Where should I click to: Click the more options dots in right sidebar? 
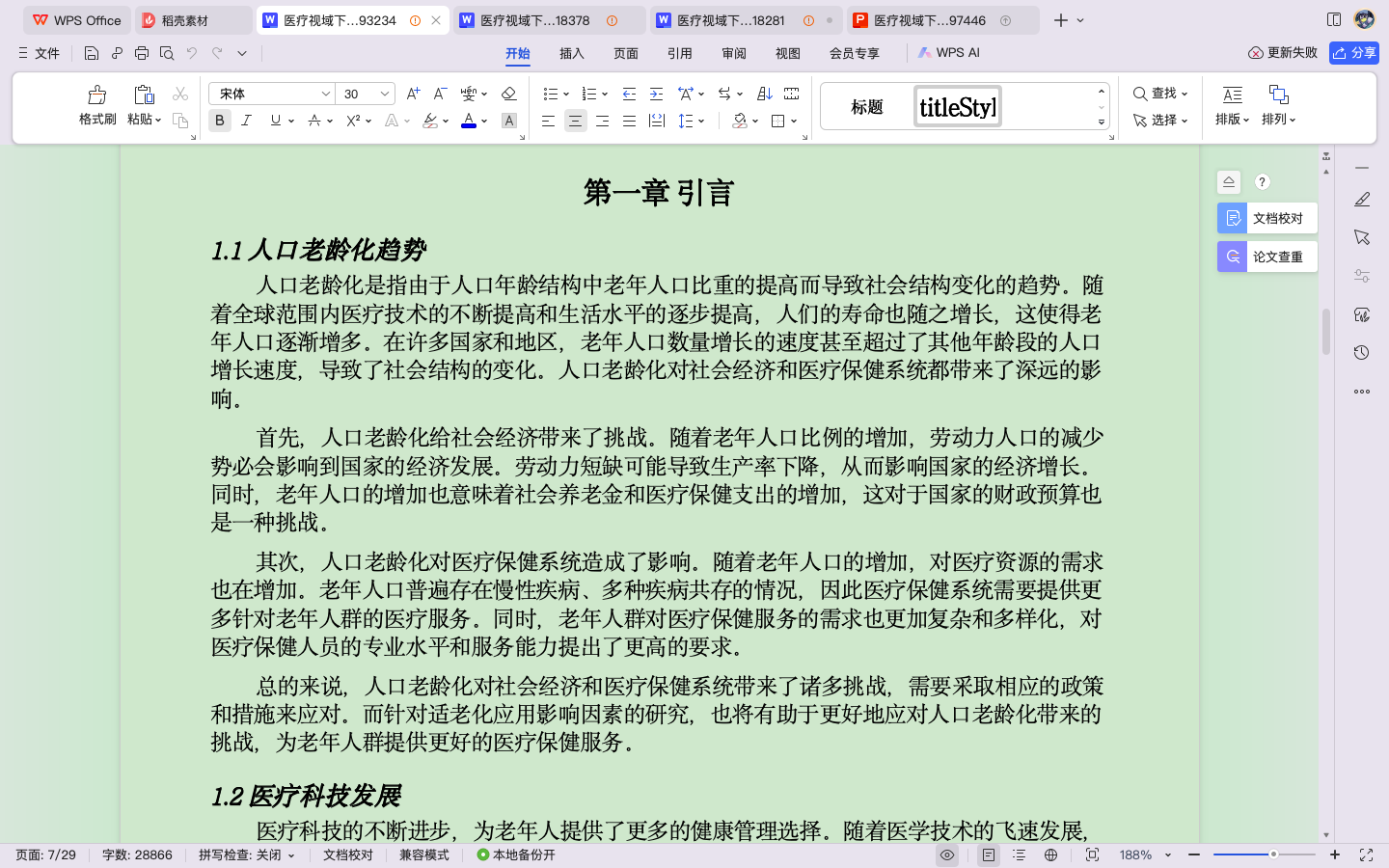[x=1362, y=392]
